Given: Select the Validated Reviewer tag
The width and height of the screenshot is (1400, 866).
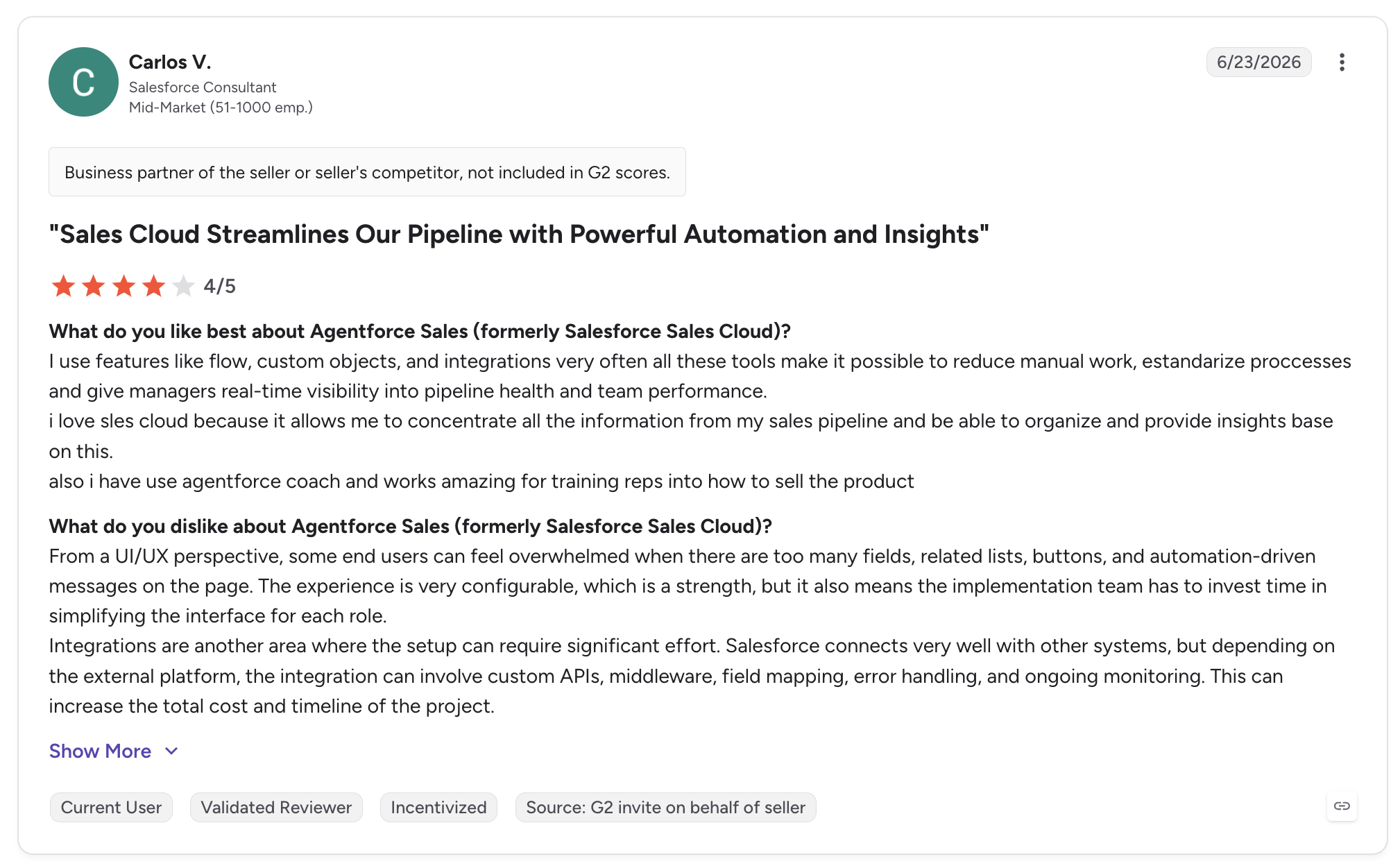Looking at the screenshot, I should pos(276,808).
